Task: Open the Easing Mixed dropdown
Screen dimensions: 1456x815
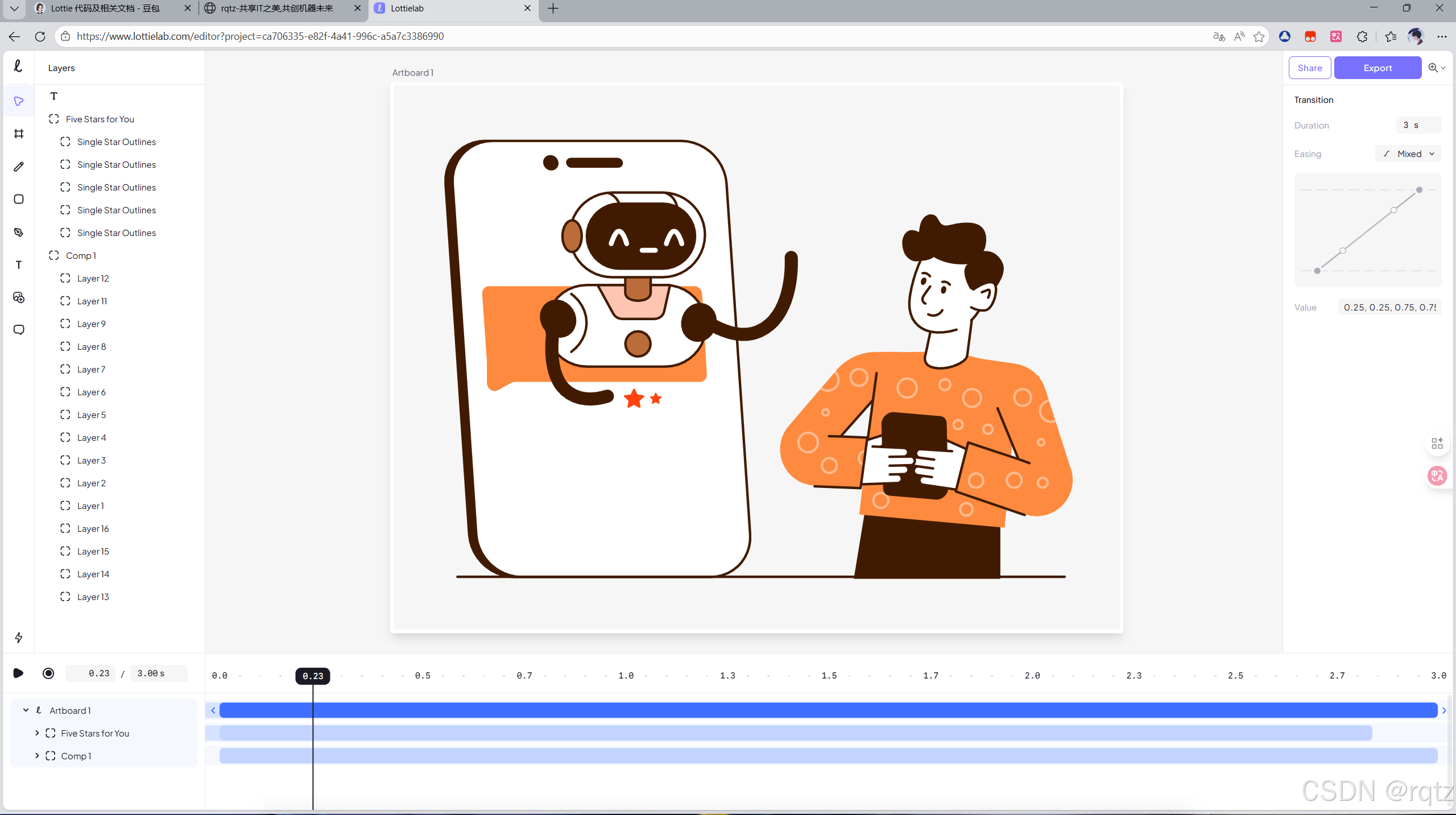Action: pos(1408,154)
